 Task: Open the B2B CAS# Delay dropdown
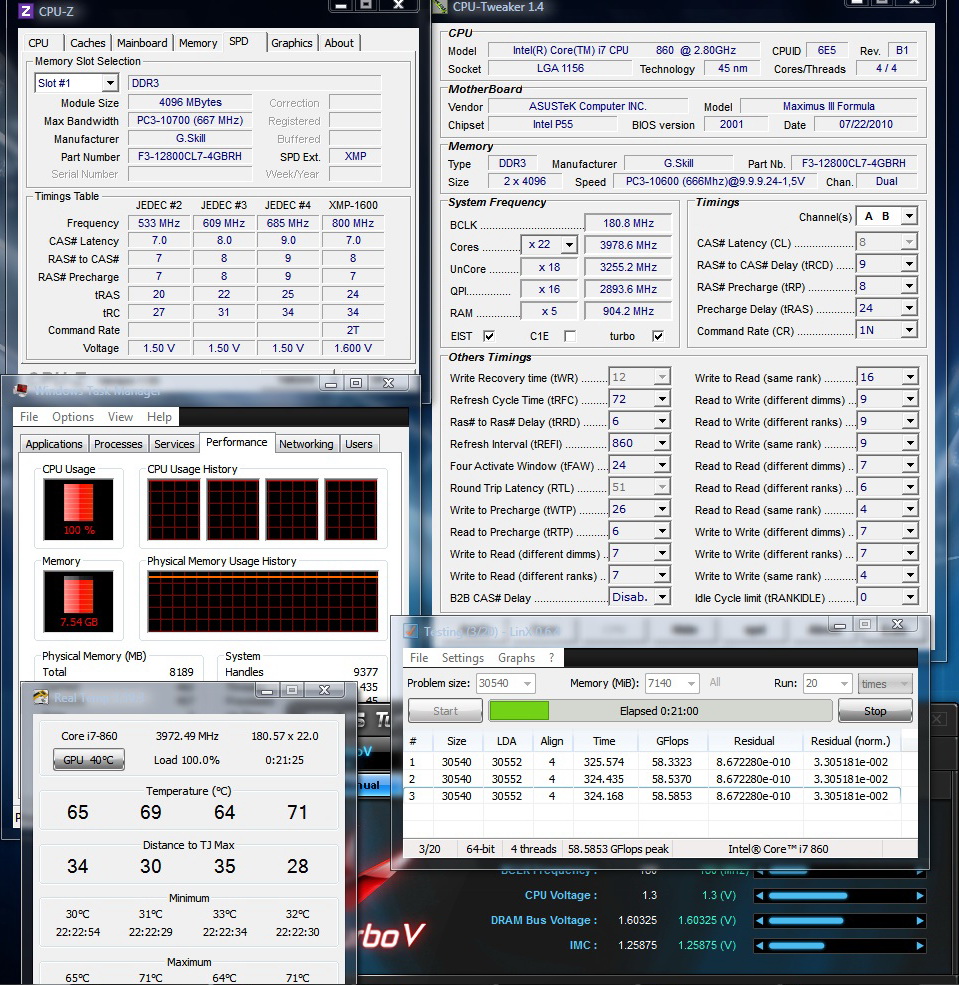(x=662, y=597)
